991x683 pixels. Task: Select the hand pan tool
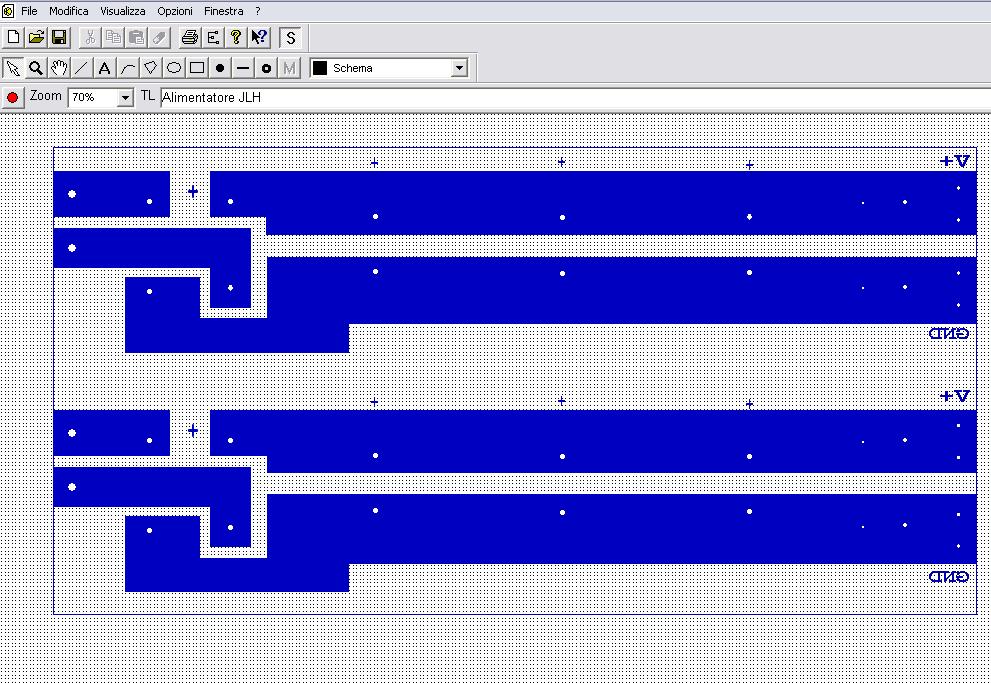pos(59,68)
